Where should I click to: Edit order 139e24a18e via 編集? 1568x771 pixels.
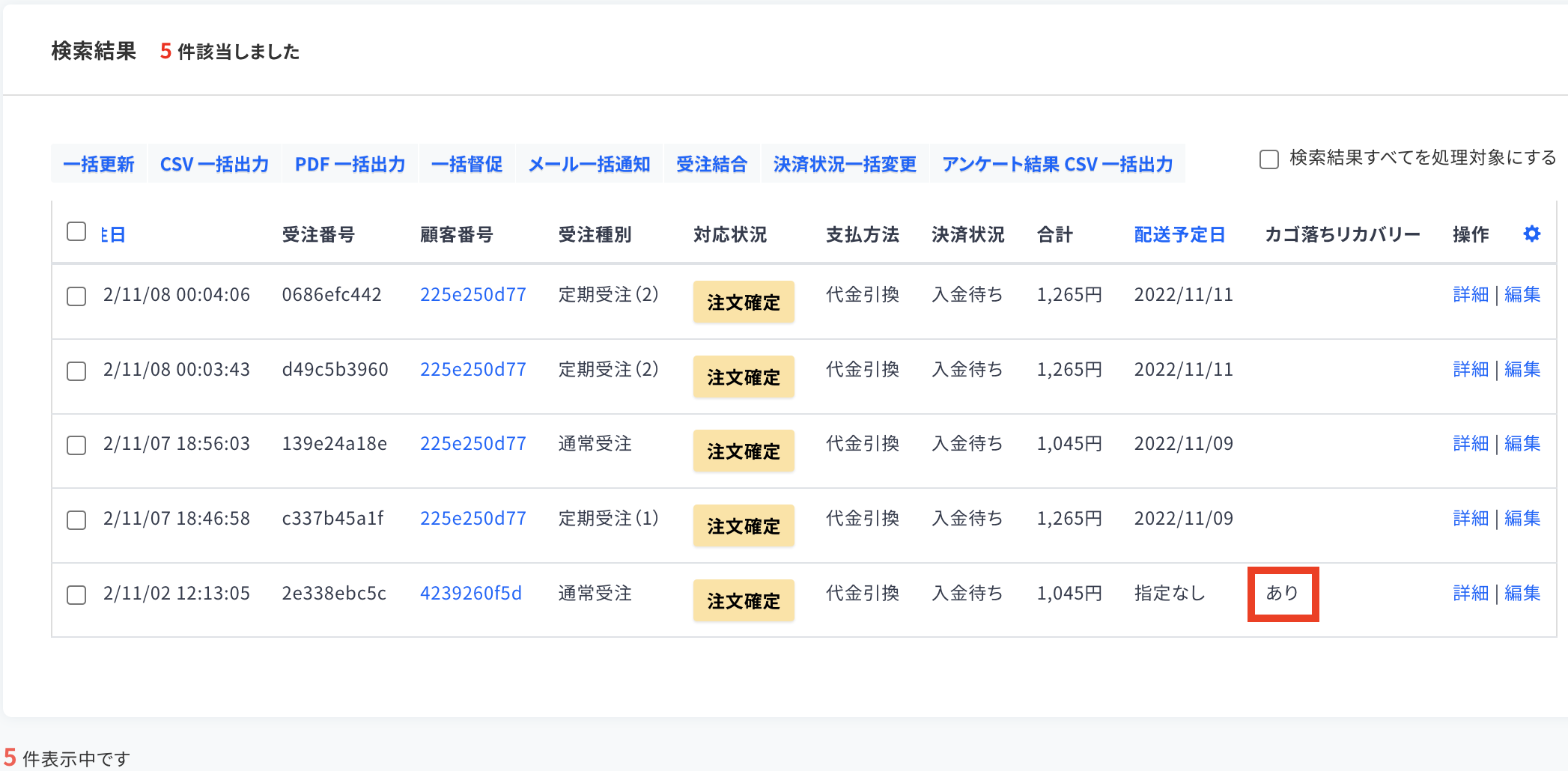(1522, 443)
